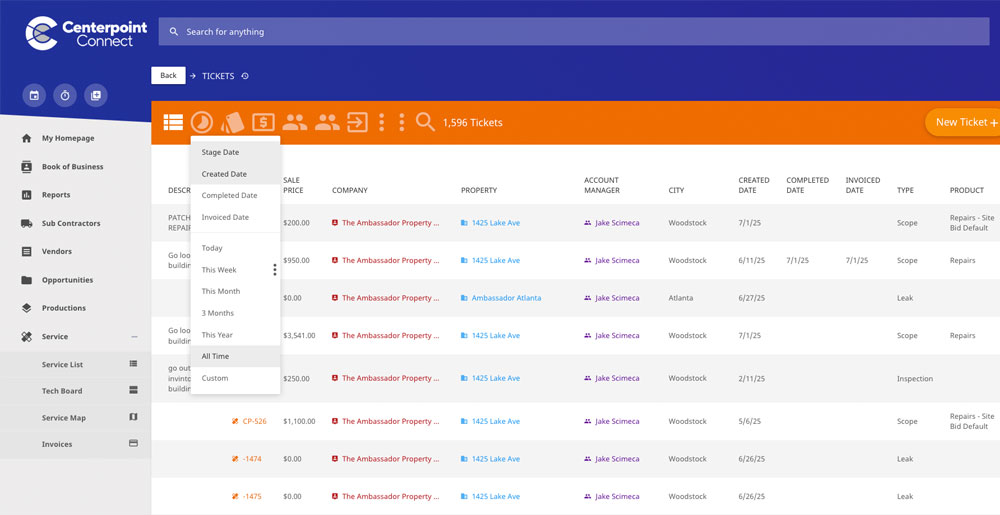Click the 1,596 Tickets count
Screen dimensions: 1000x515
pyautogui.click(x=473, y=122)
